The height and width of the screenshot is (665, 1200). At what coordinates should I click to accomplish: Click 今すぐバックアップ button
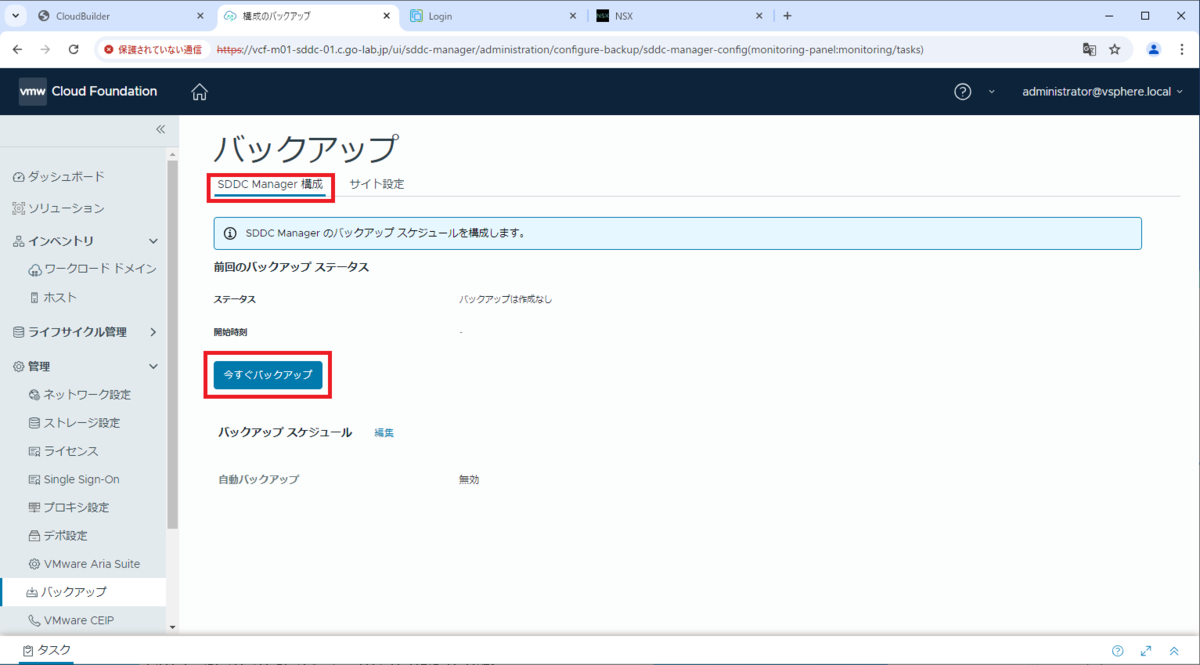pyautogui.click(x=268, y=375)
